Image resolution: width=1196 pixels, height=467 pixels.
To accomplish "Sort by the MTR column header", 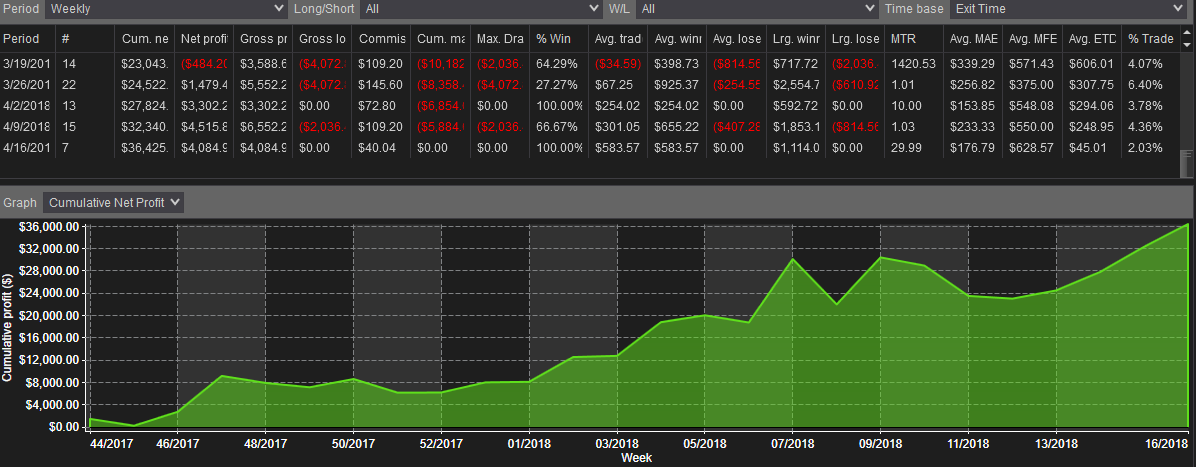I will 915,38.
